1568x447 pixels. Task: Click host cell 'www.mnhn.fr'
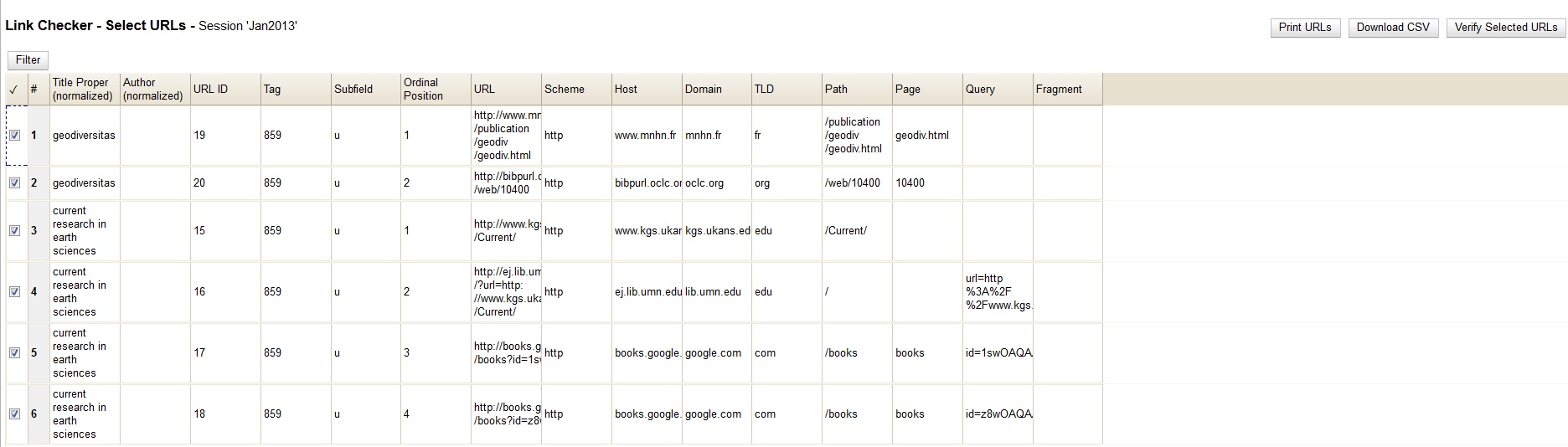pos(647,135)
